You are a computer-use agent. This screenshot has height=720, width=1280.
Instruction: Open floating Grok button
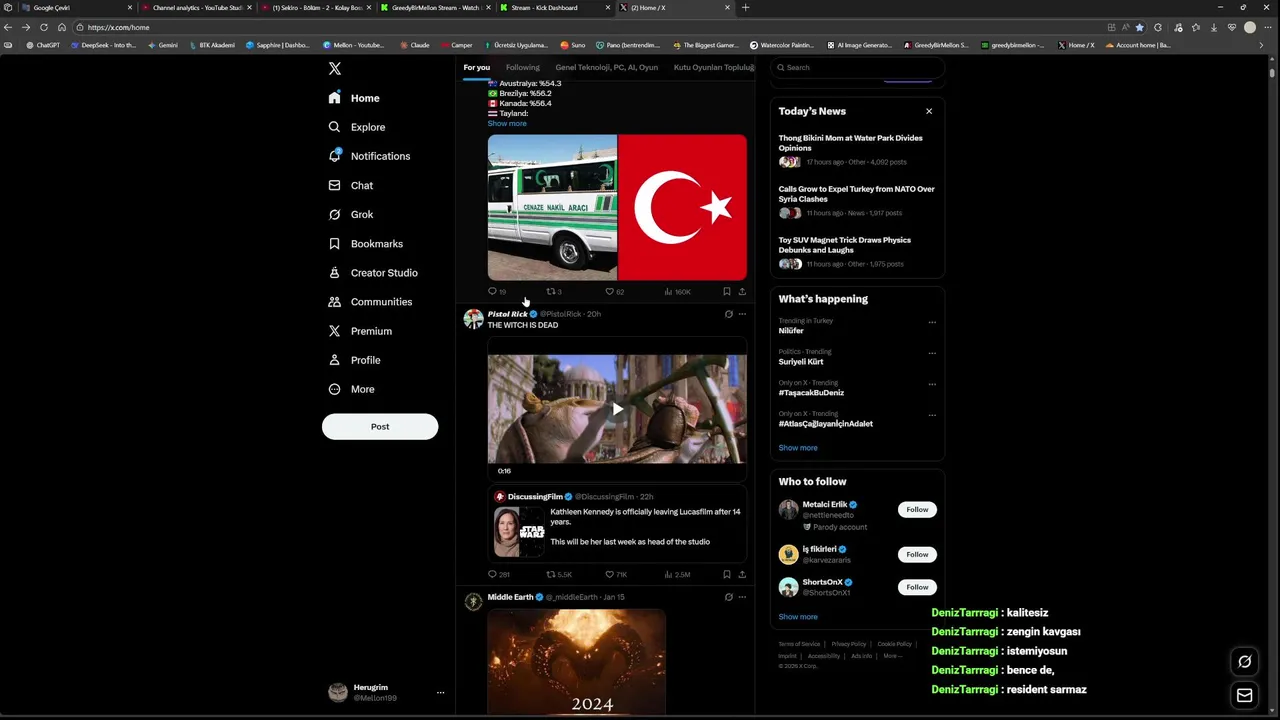pos(1245,661)
